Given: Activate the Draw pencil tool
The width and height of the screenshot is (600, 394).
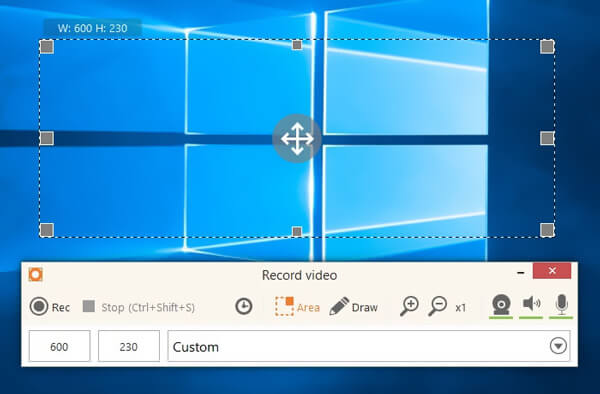Looking at the screenshot, I should click(354, 306).
